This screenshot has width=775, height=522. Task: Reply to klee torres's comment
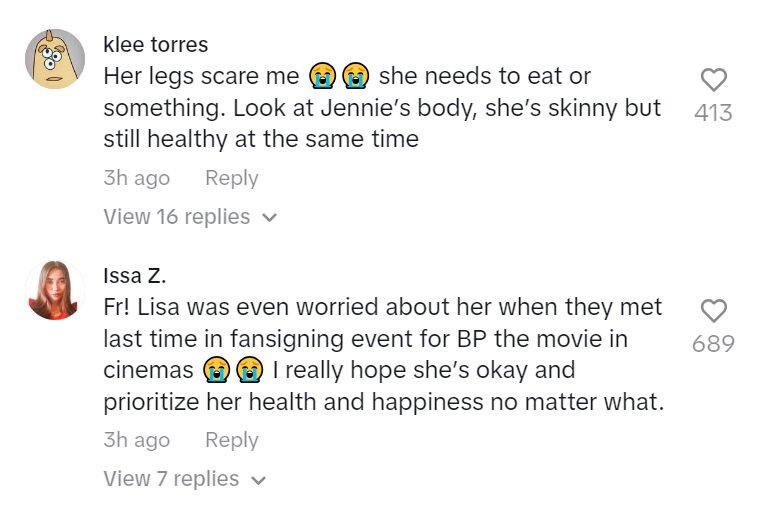[x=231, y=178]
